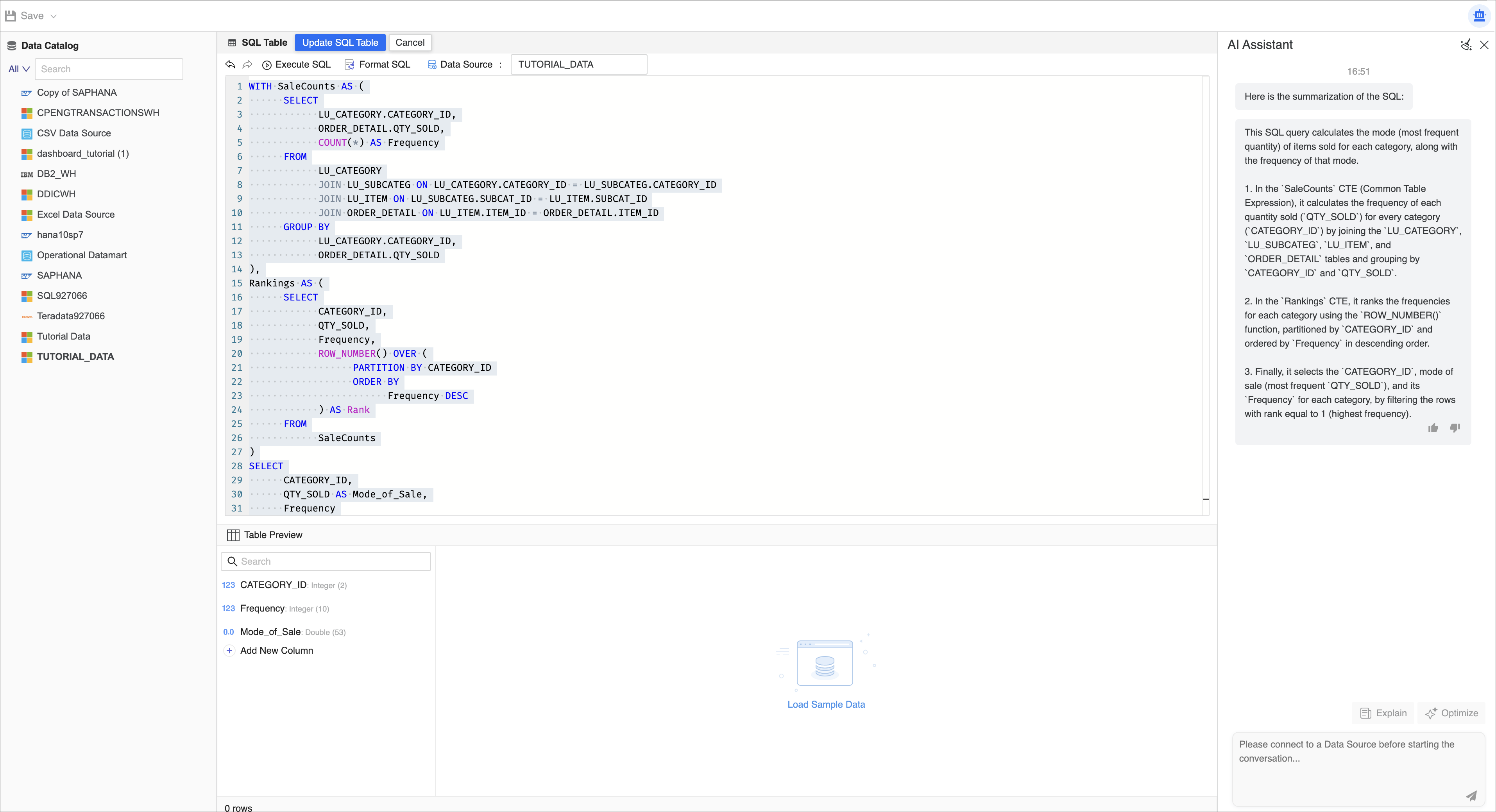Click the Update SQL Table button
The image size is (1496, 812).
(340, 43)
